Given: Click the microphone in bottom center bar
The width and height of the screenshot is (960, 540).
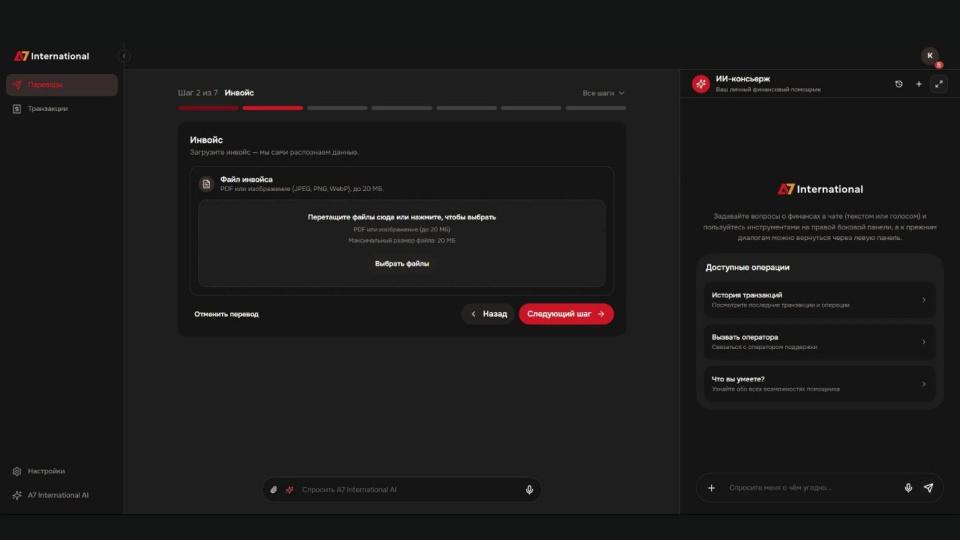Looking at the screenshot, I should 530,490.
